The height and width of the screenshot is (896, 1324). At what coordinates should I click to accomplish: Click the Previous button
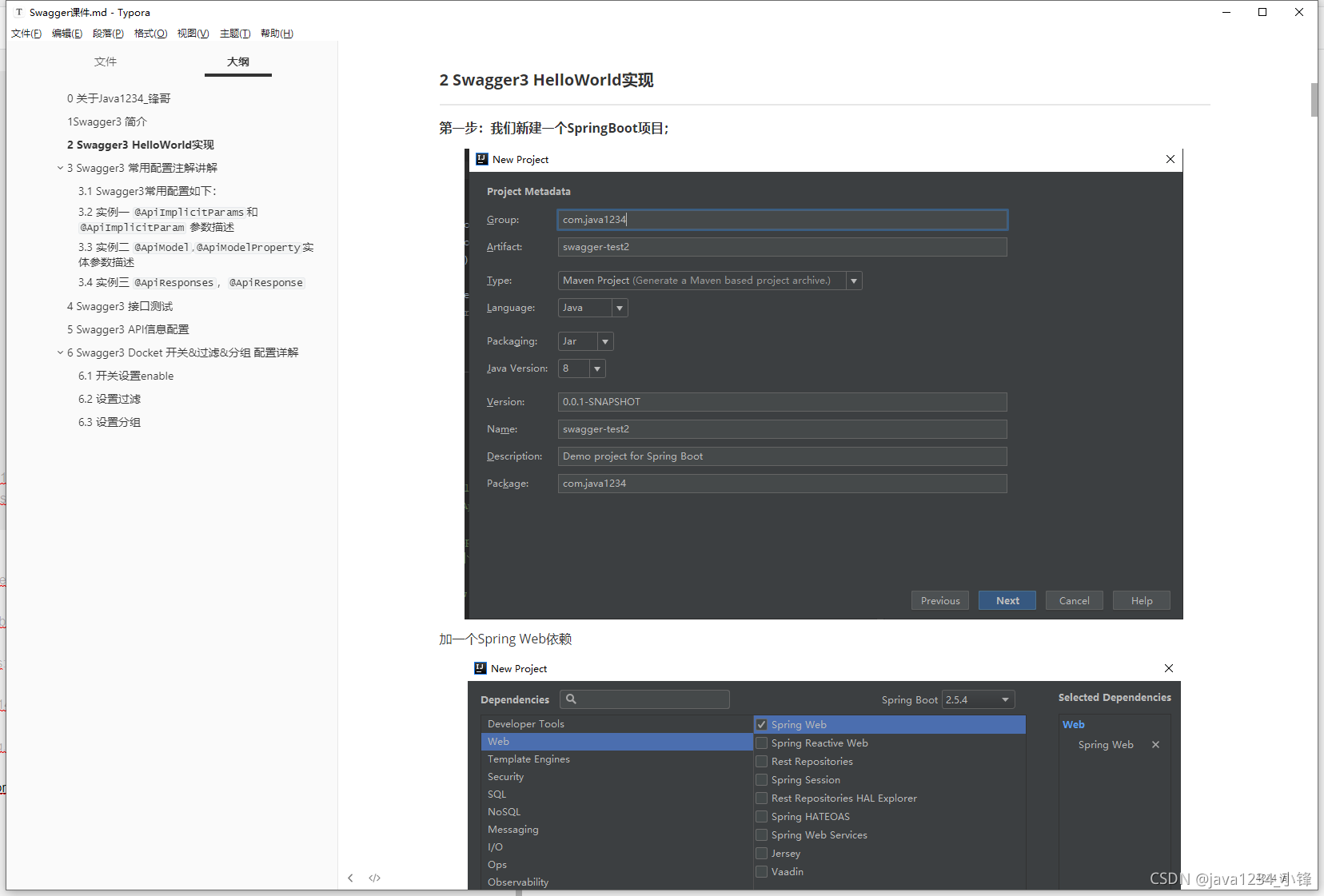940,600
